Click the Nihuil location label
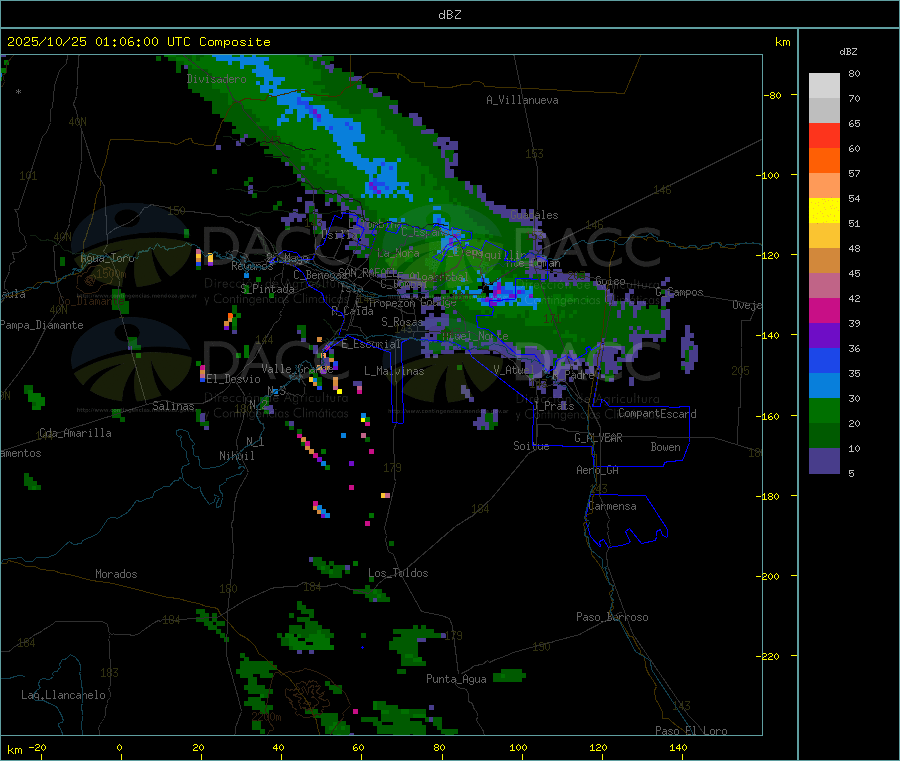The image size is (900, 761). pos(237,456)
